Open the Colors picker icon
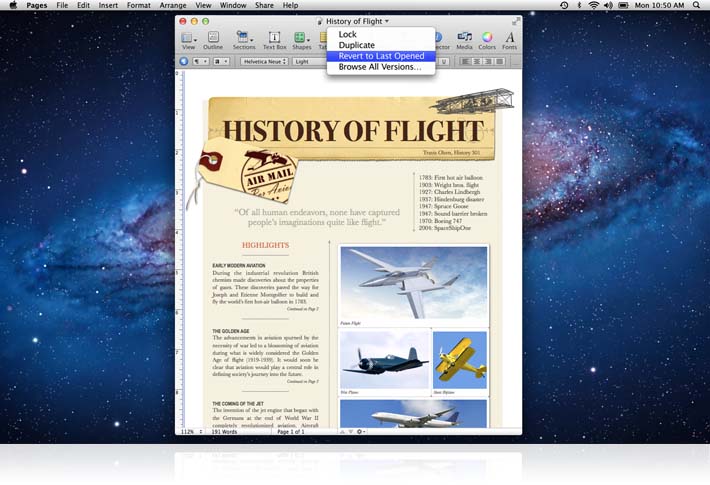 487,38
